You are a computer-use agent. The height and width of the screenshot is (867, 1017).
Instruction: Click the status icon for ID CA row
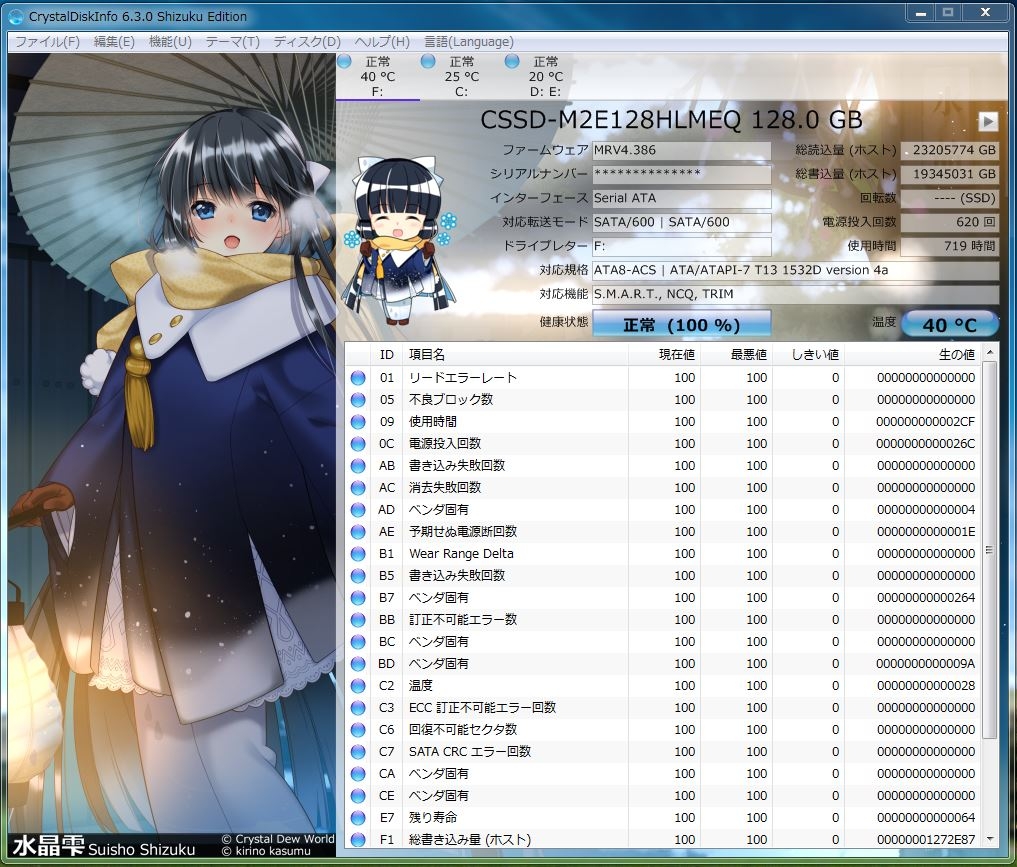pos(358,774)
